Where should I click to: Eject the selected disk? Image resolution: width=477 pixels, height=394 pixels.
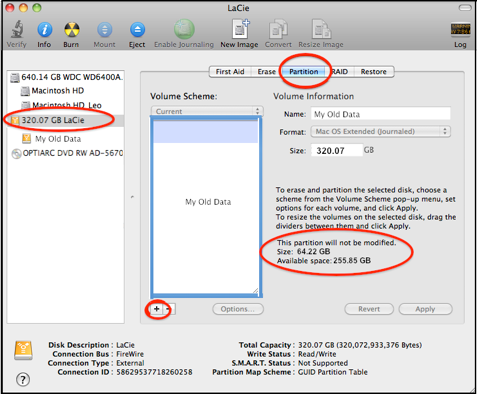coord(137,30)
